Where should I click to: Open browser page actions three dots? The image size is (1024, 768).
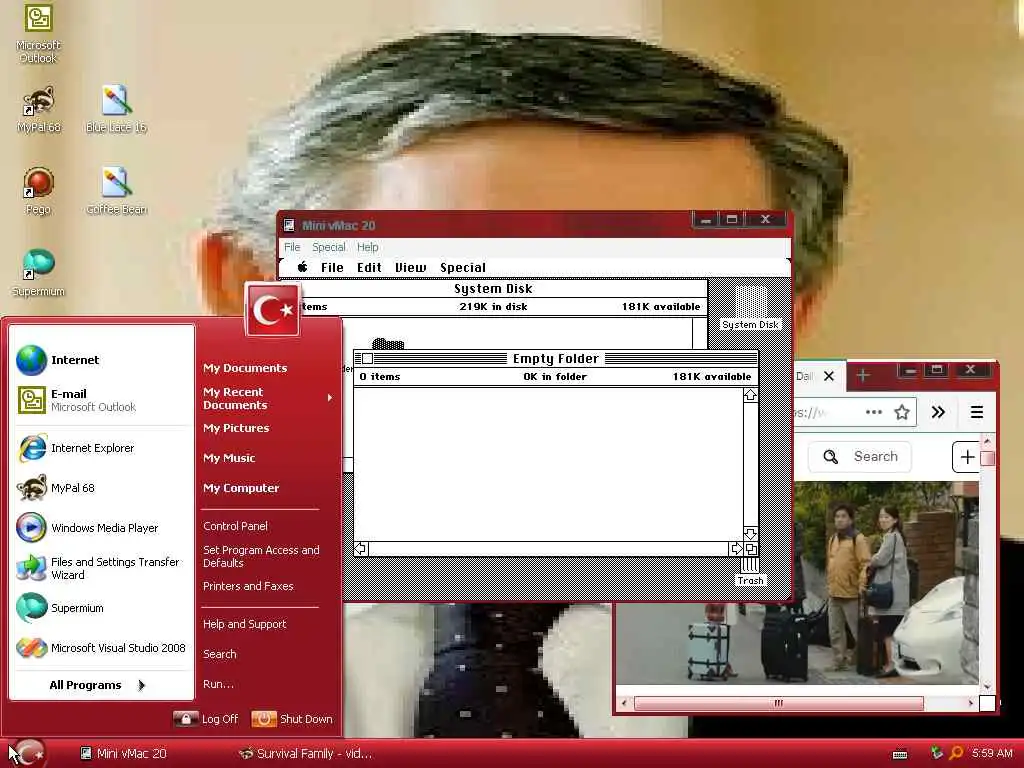874,412
